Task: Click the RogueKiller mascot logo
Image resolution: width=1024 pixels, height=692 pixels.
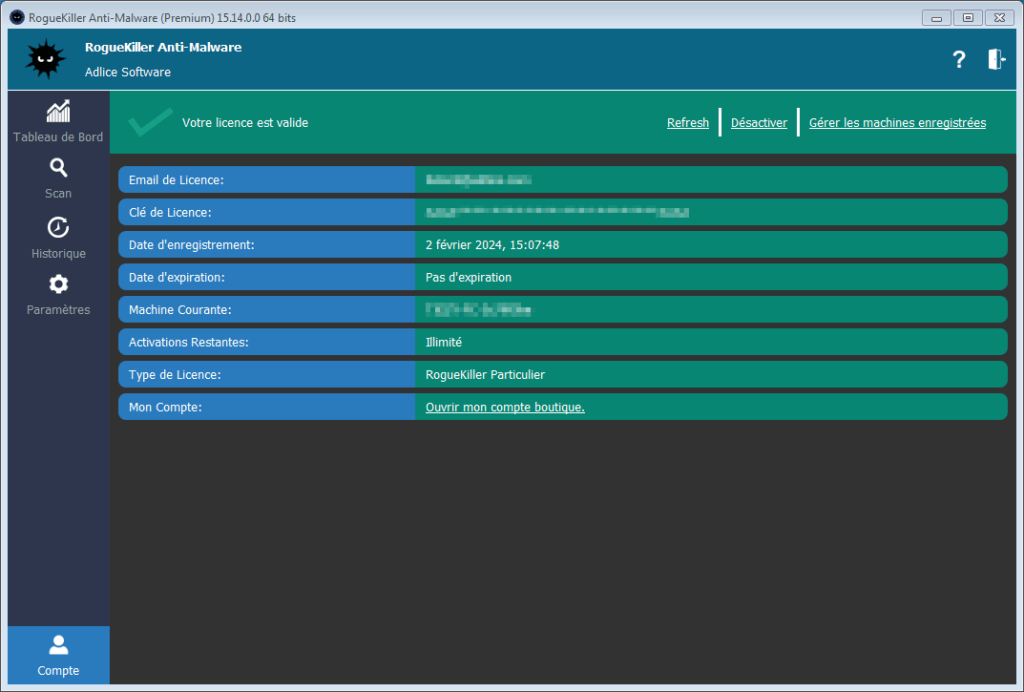Action: tap(45, 60)
